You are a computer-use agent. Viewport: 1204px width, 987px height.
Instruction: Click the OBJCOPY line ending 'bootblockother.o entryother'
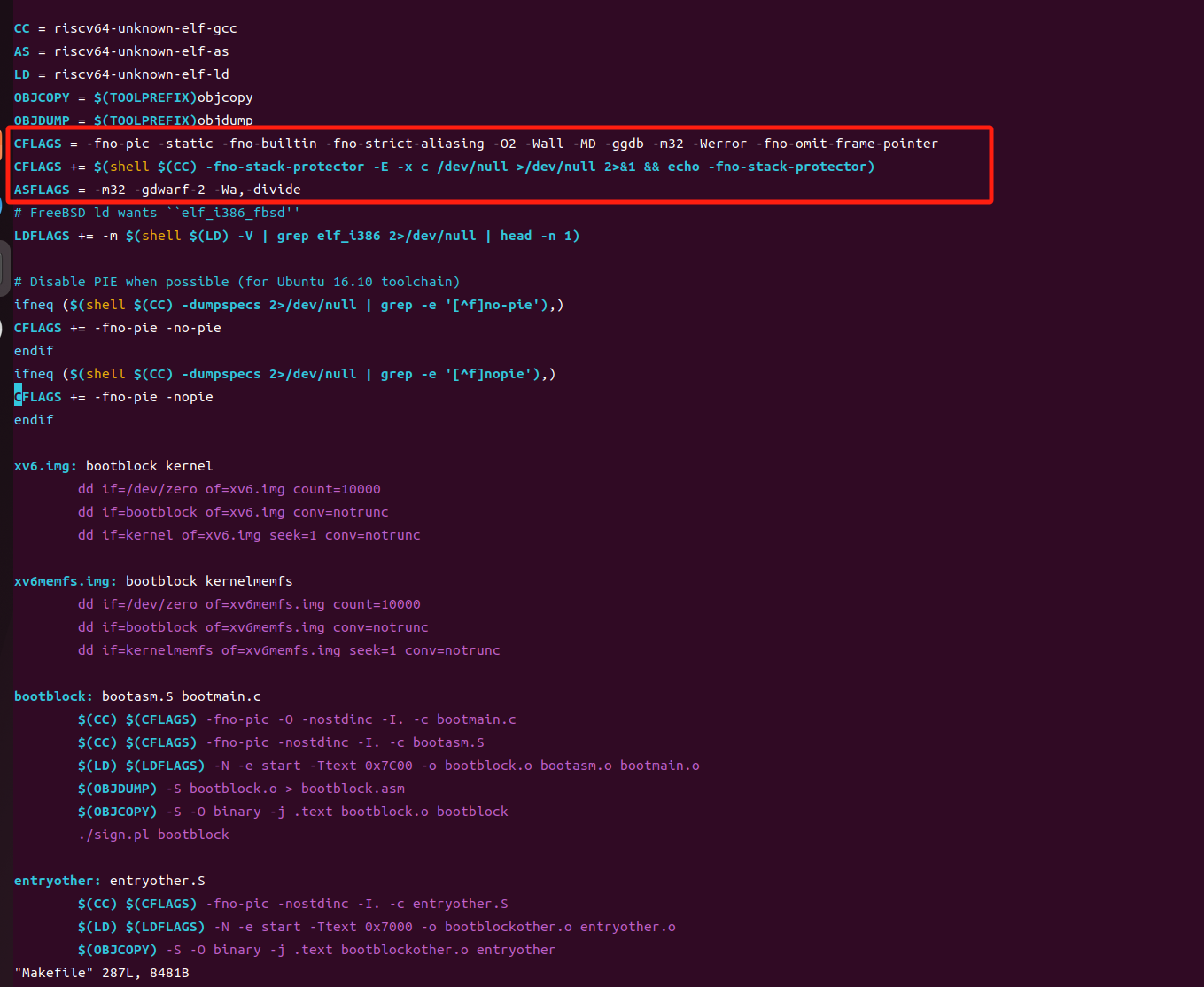(x=316, y=950)
